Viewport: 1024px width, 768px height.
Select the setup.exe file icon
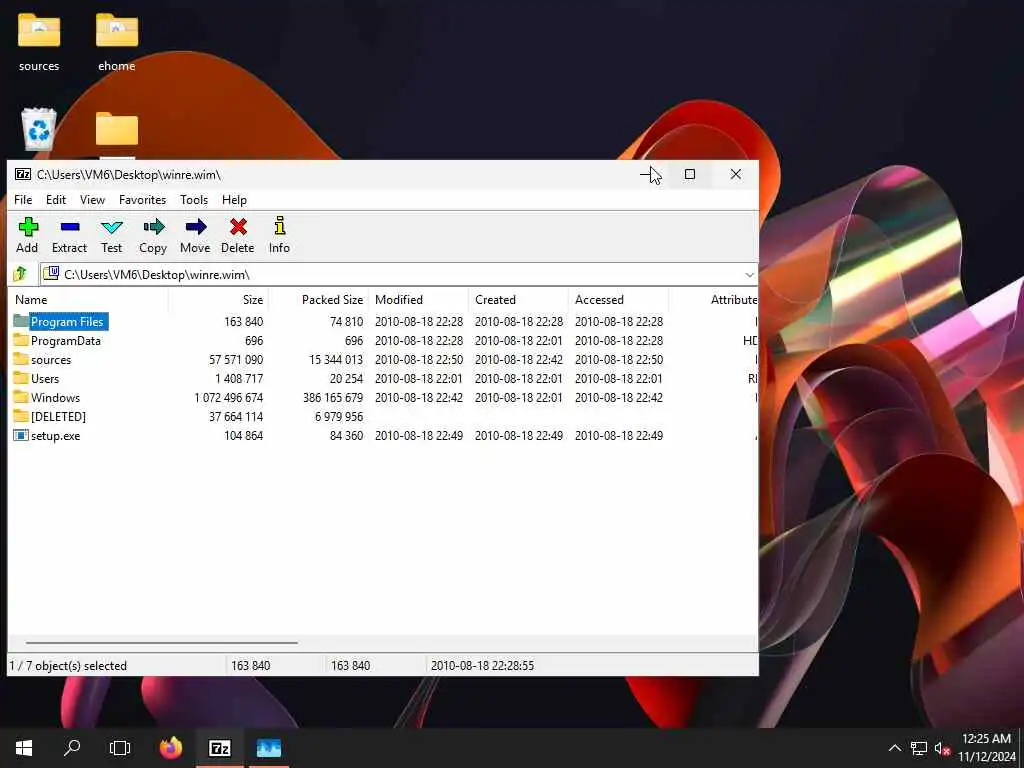[21, 435]
